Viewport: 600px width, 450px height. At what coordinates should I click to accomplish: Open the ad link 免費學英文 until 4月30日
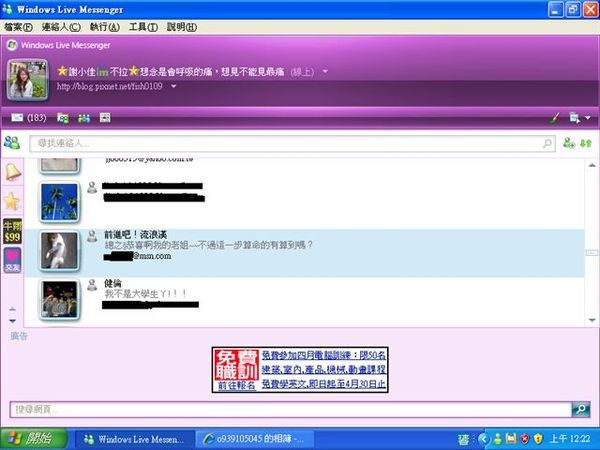pyautogui.click(x=324, y=384)
